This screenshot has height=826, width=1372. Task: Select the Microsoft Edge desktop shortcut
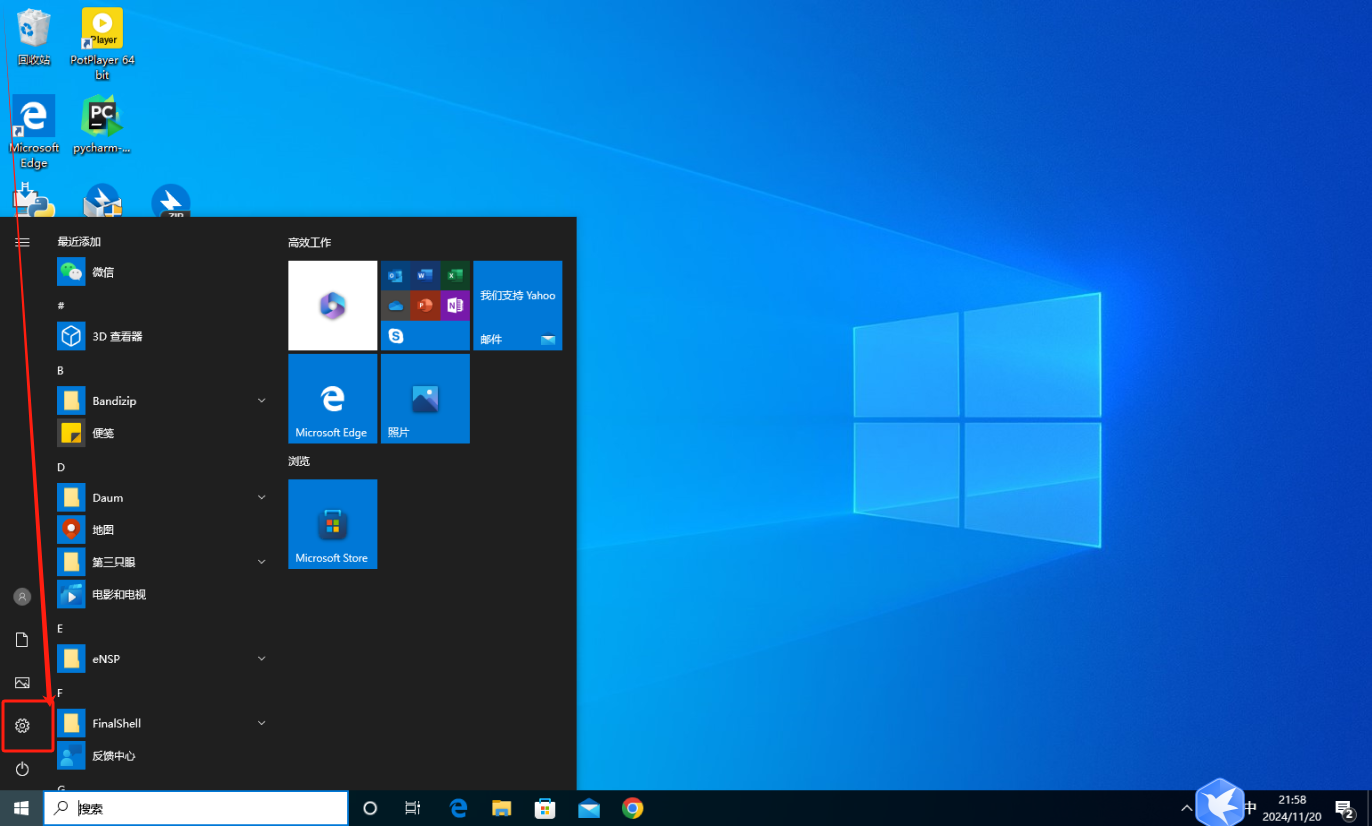click(34, 132)
